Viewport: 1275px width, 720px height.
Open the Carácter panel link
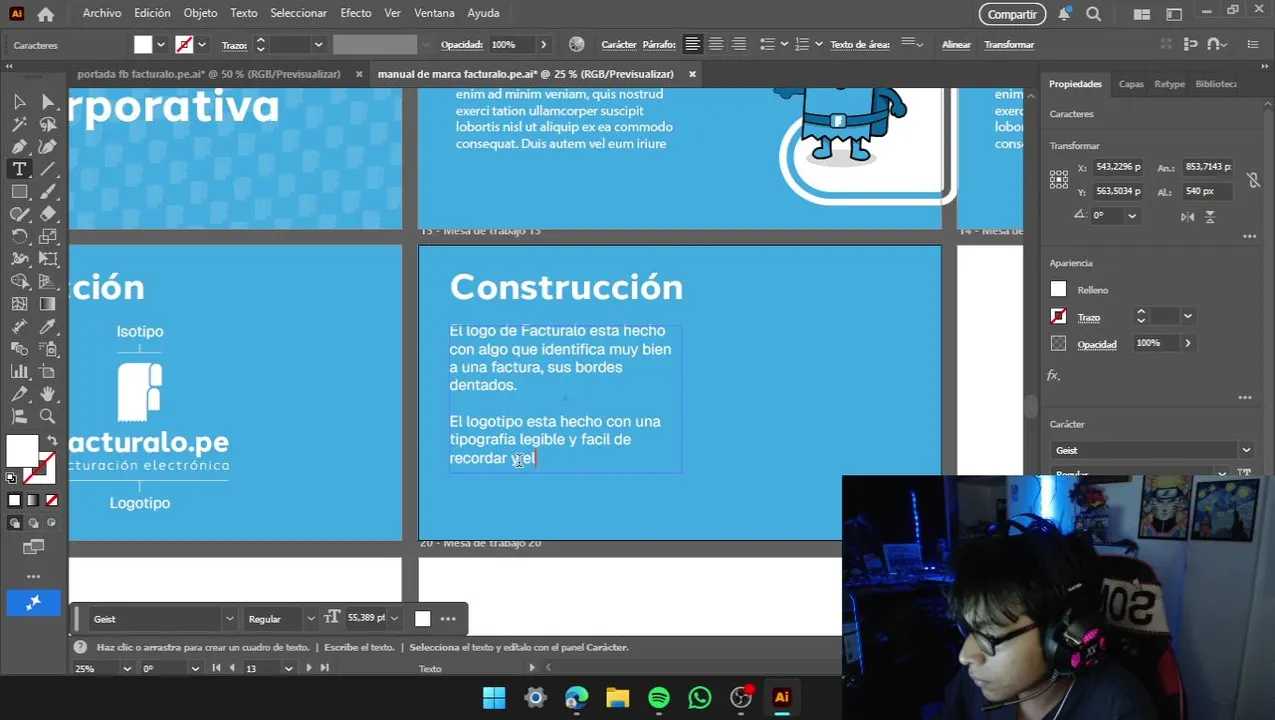[x=619, y=44]
